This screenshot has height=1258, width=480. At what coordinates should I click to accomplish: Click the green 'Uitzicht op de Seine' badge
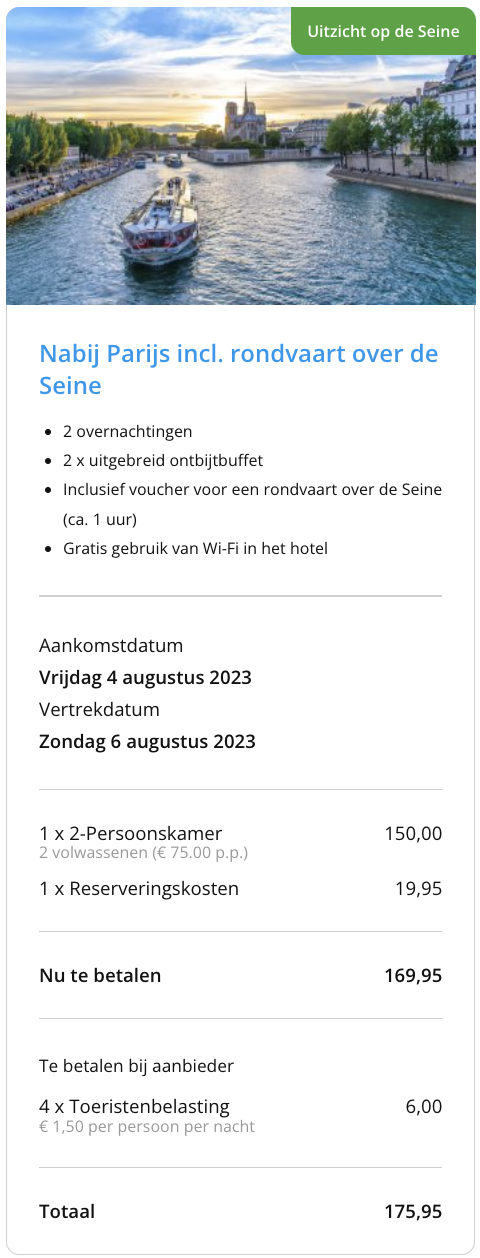pyautogui.click(x=383, y=31)
